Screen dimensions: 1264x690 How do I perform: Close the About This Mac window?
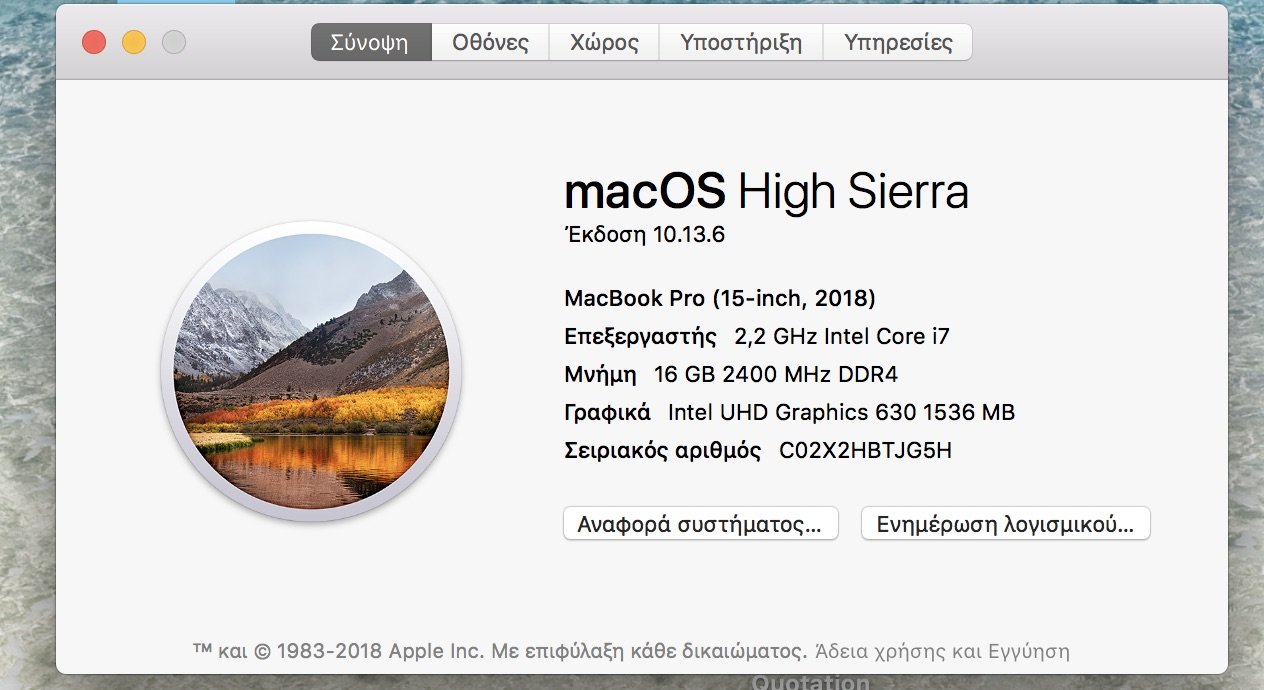pos(94,43)
